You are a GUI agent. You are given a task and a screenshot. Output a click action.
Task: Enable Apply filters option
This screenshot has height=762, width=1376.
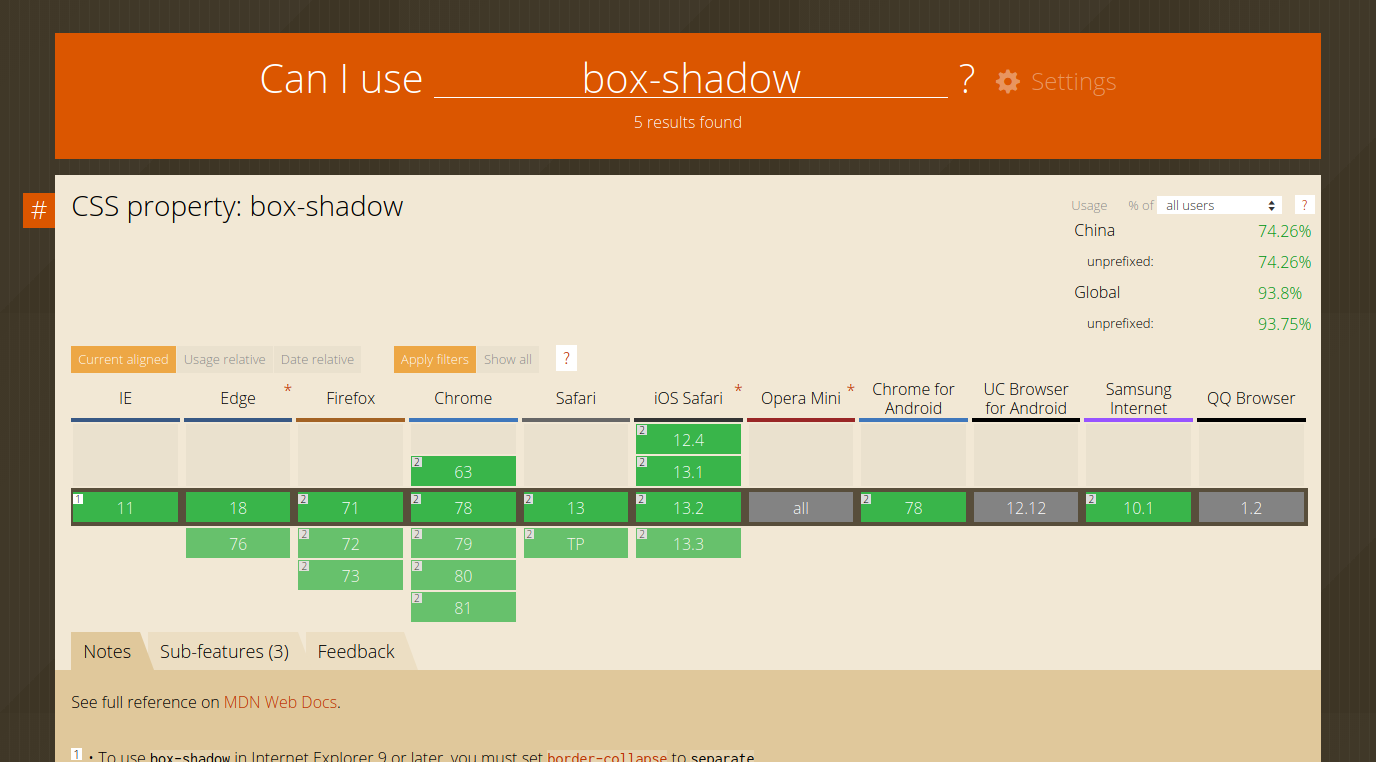coord(434,359)
